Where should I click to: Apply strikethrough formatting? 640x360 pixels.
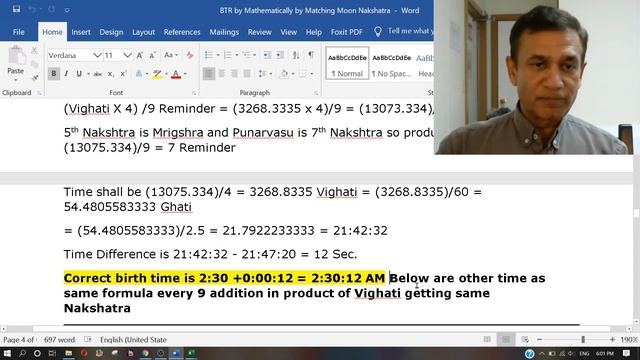98,74
